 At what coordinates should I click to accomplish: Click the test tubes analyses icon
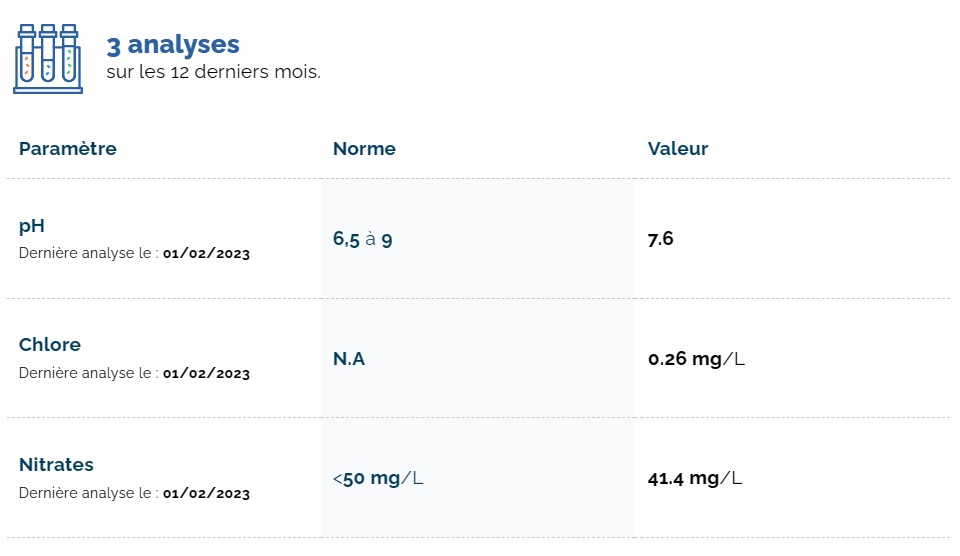pyautogui.click(x=48, y=58)
